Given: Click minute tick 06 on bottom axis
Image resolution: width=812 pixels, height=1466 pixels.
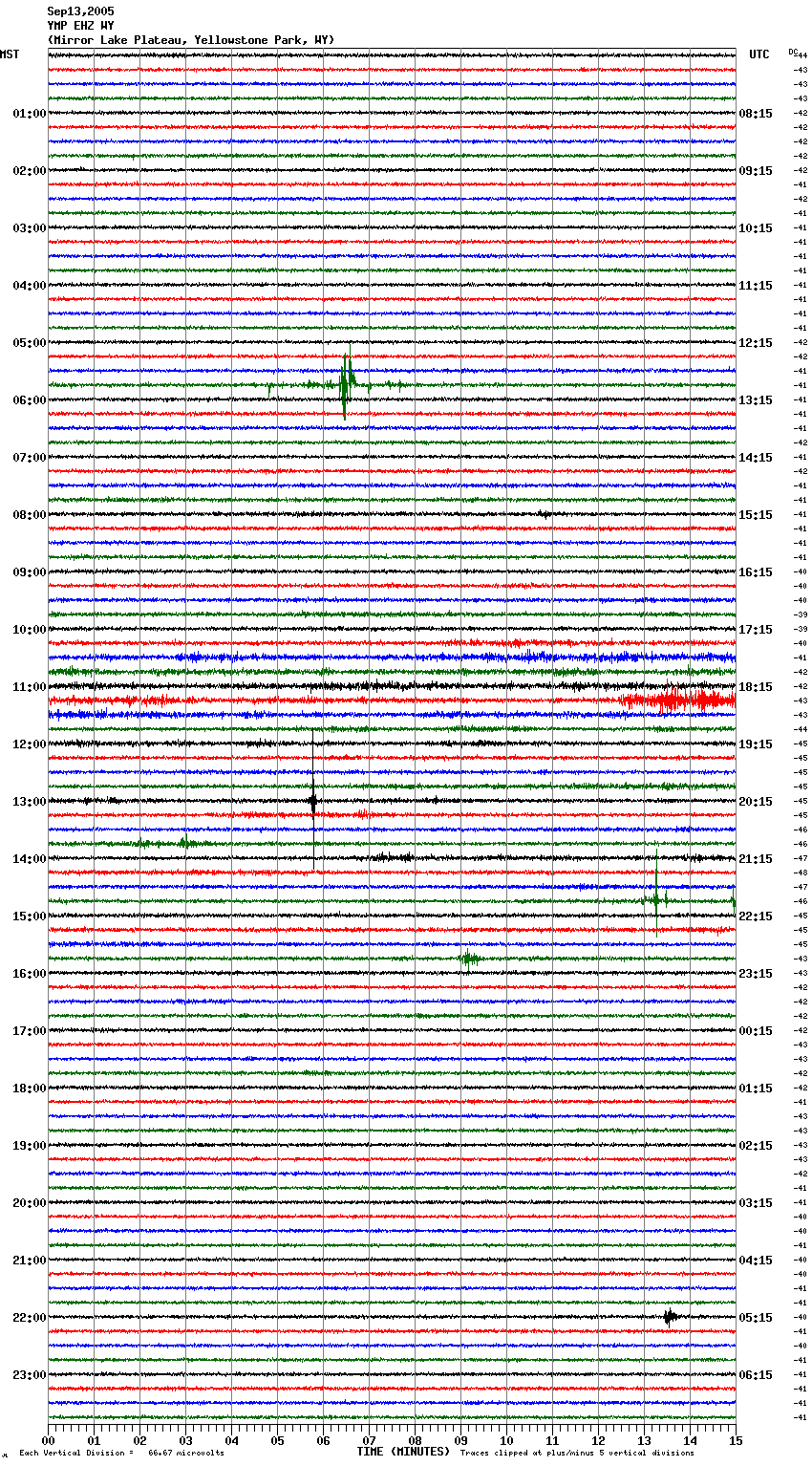Looking at the screenshot, I should (x=323, y=1440).
